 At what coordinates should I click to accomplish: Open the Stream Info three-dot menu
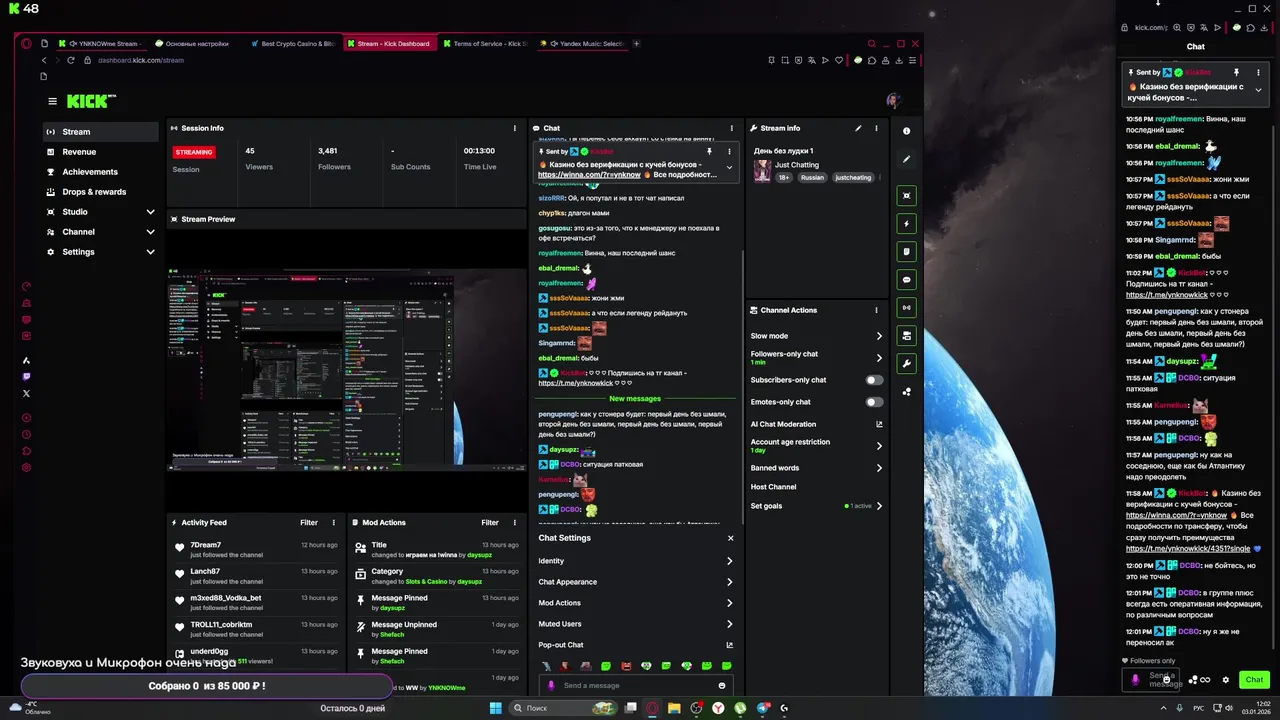coord(876,128)
